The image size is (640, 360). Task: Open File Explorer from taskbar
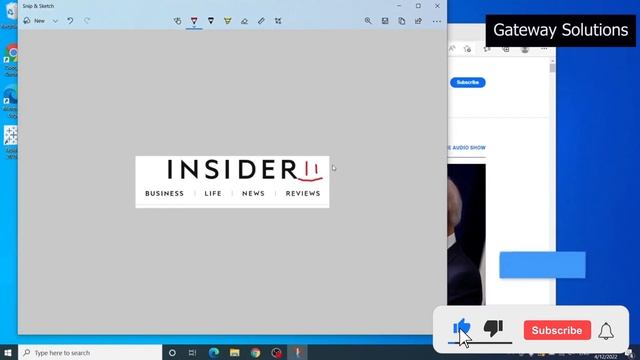pyautogui.click(x=234, y=353)
